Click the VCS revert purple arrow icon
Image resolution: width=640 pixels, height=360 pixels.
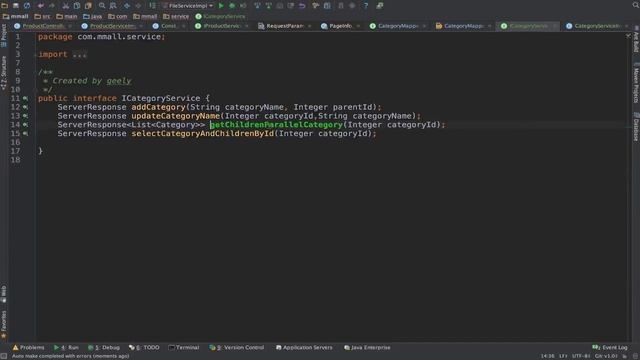pos(302,6)
